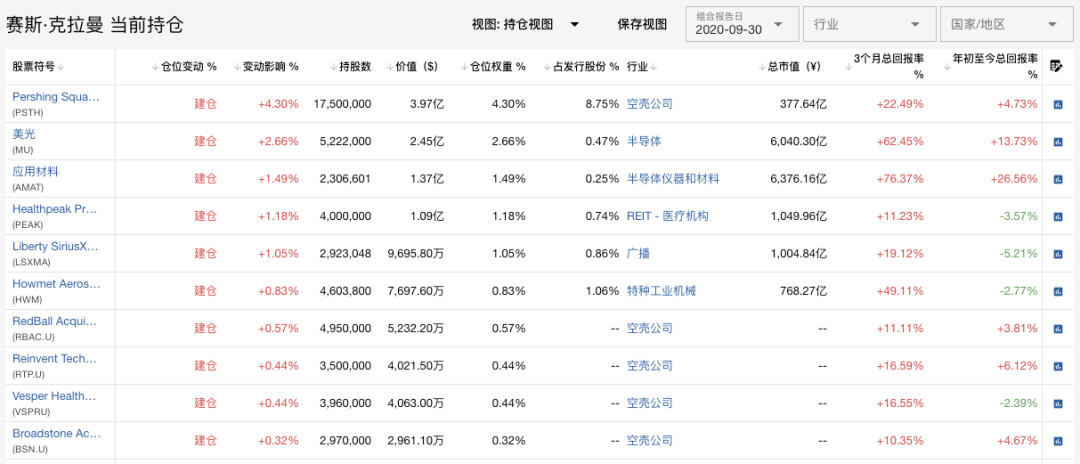This screenshot has height=464, width=1080.
Task: Sort by 年初至今总回报率 % column header
Action: [x=990, y=67]
